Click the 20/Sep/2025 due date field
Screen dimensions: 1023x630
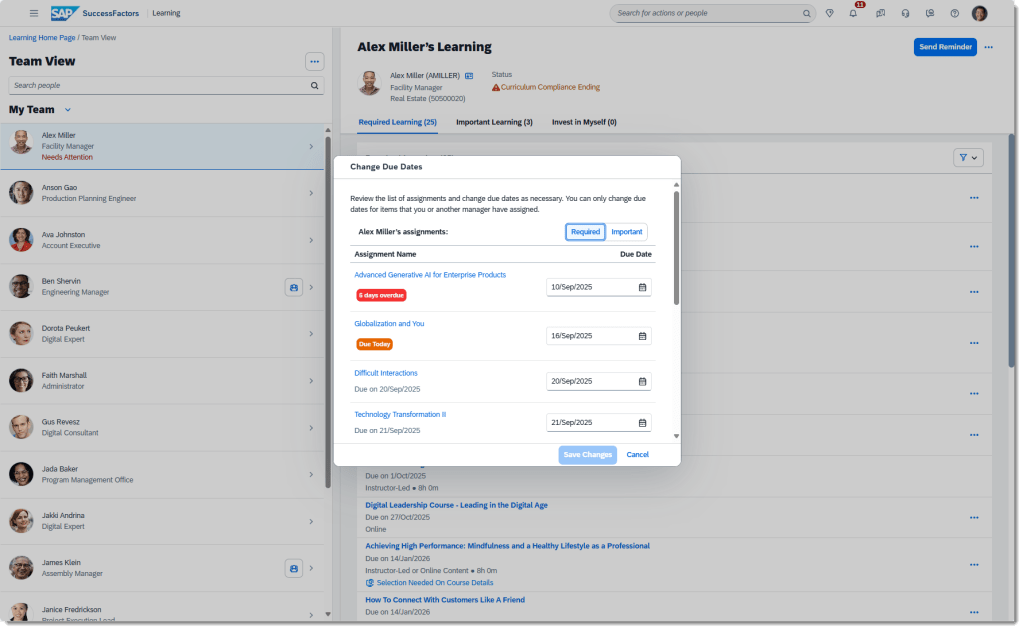[590, 381]
